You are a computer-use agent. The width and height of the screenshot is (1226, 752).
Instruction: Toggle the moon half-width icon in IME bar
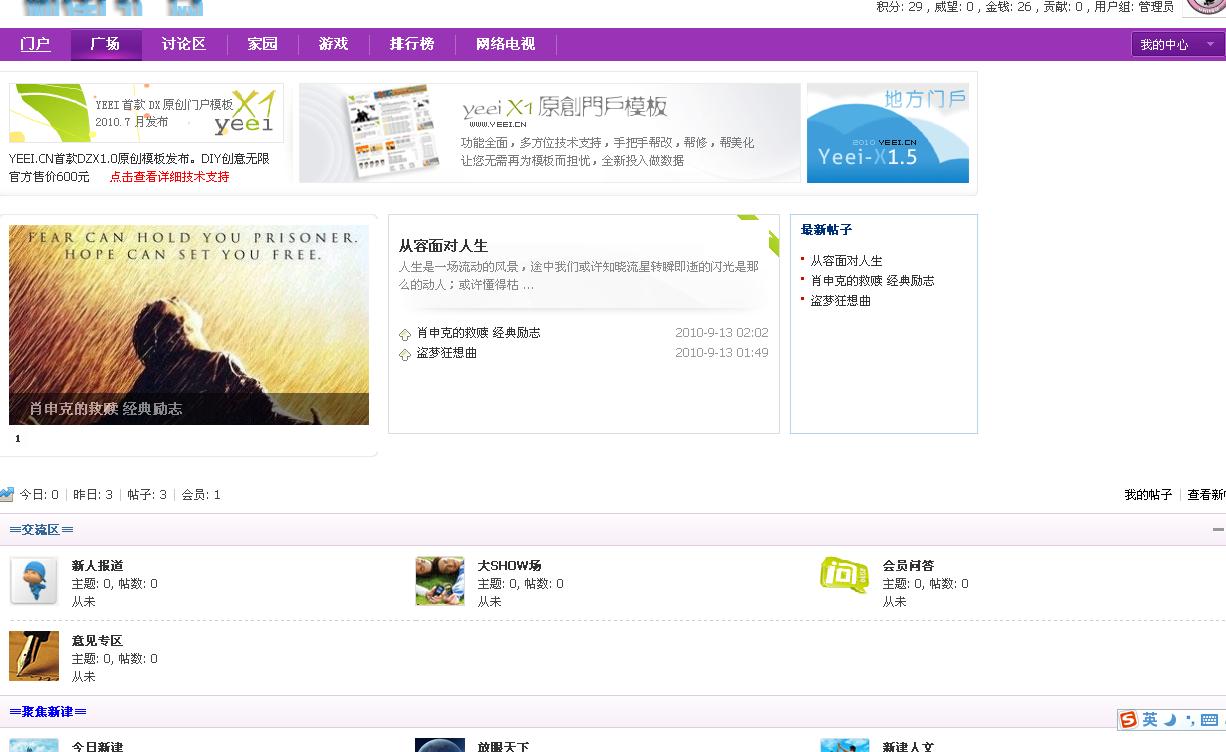tap(1170, 720)
